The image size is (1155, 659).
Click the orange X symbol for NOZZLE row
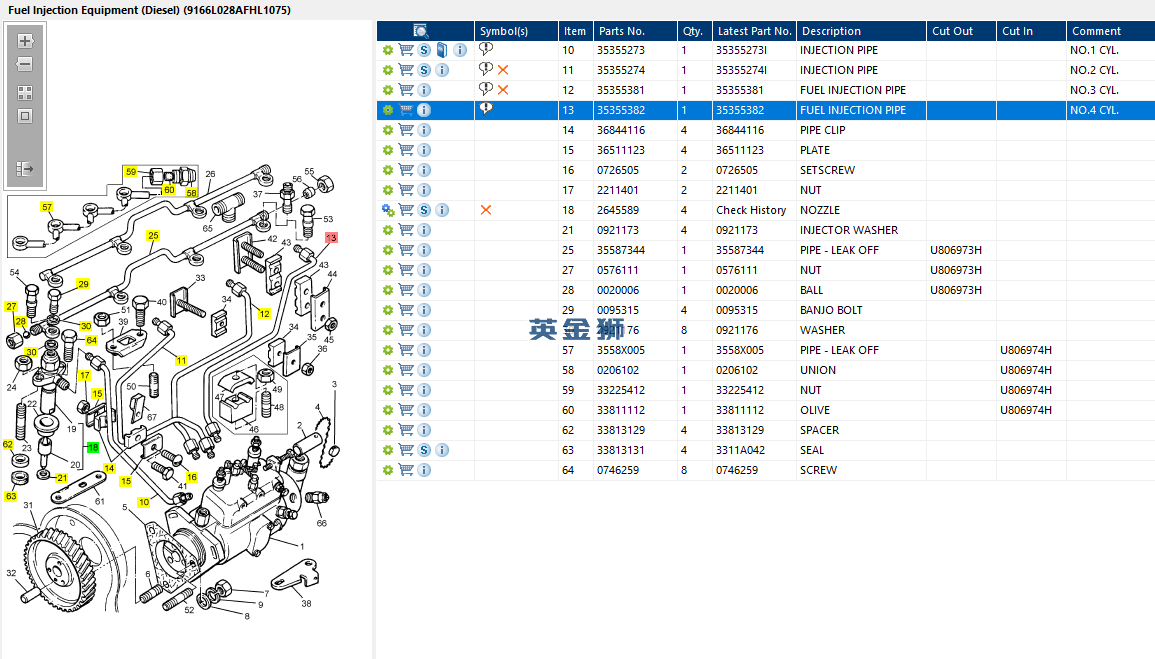point(486,210)
